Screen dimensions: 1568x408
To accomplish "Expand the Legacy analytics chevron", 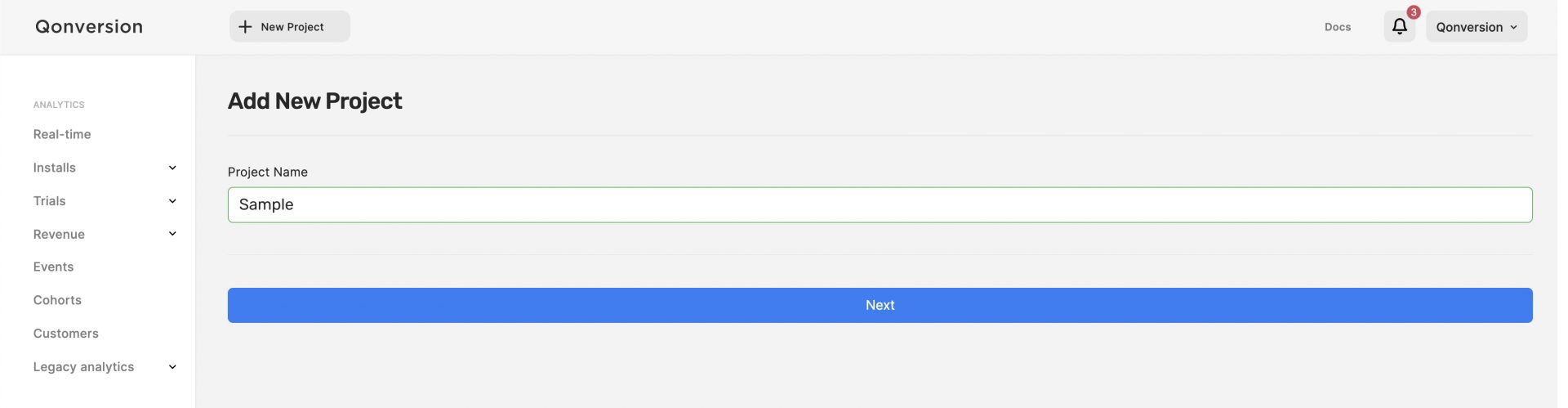I will click(x=172, y=367).
